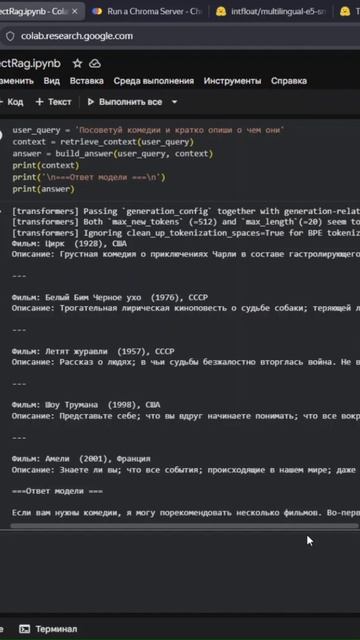Open the Вставка menu
This screenshot has width=360, height=640.
87,81
